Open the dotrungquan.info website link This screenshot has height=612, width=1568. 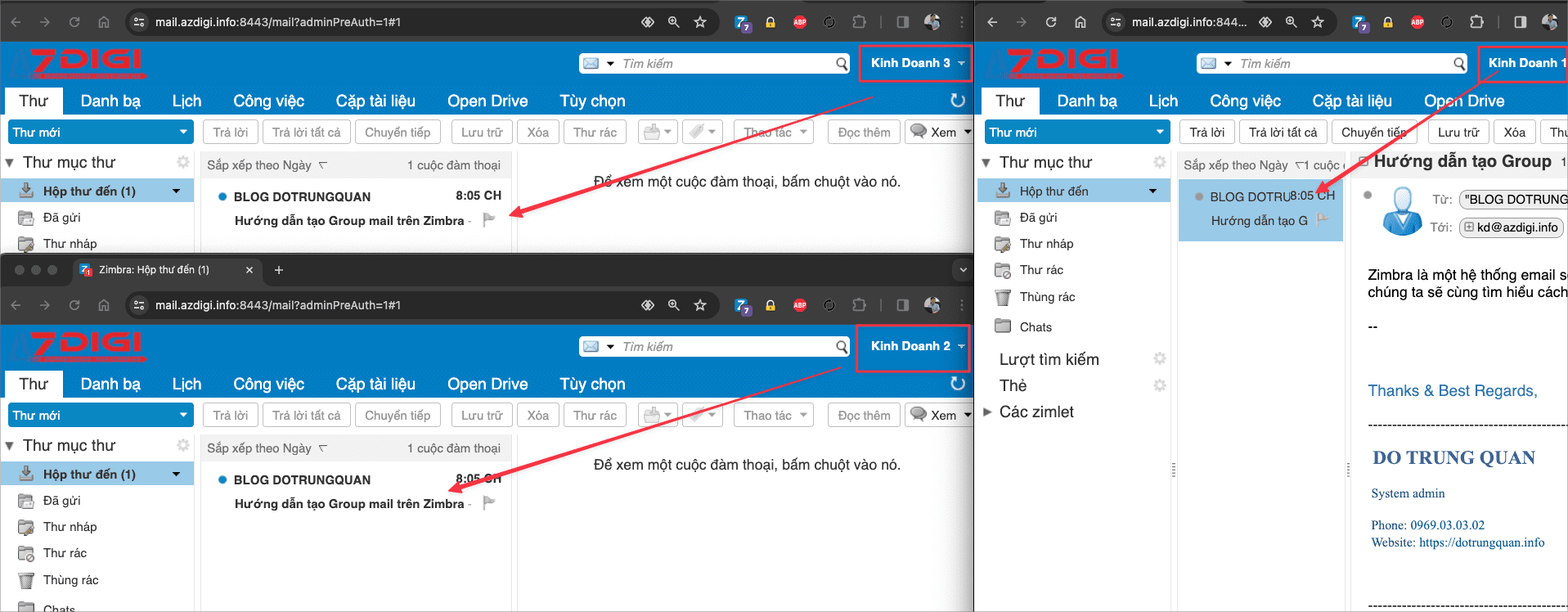tap(1481, 542)
